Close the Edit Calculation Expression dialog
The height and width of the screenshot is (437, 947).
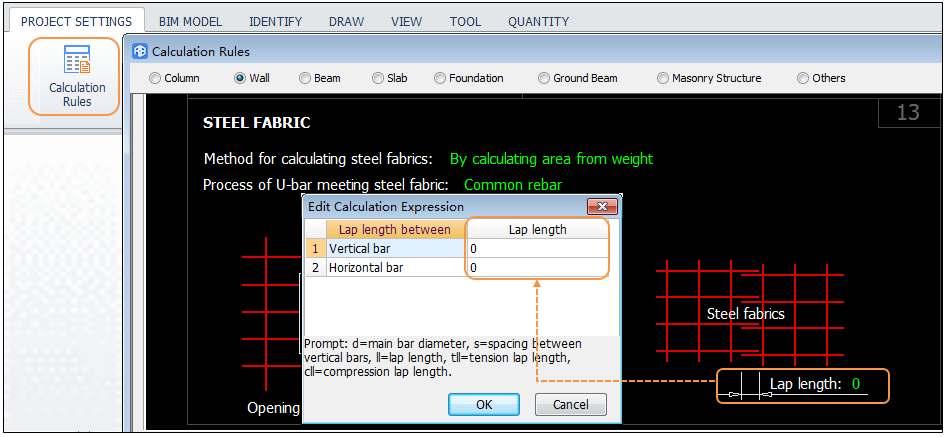(x=601, y=207)
